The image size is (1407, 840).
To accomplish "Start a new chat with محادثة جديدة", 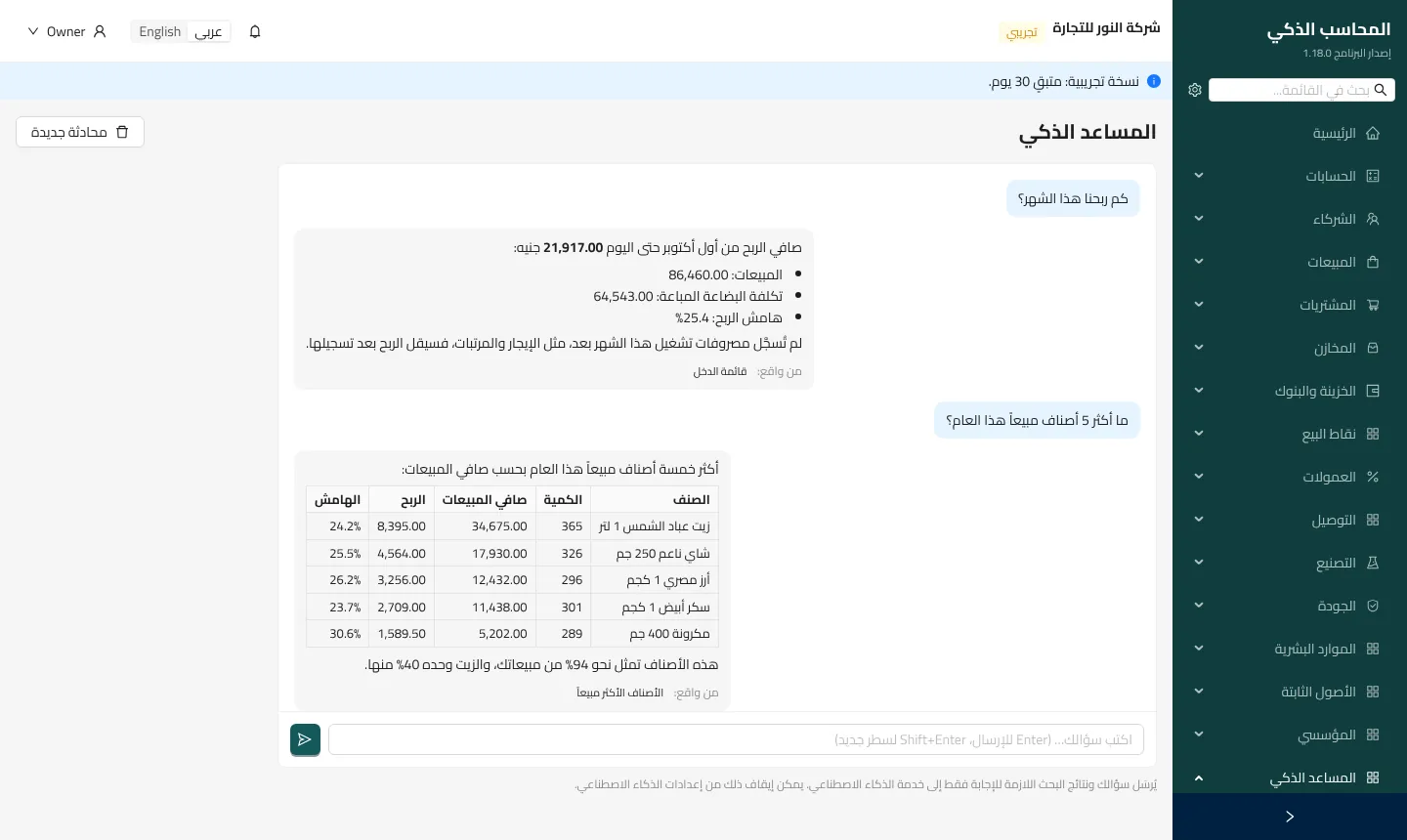I will [x=80, y=132].
